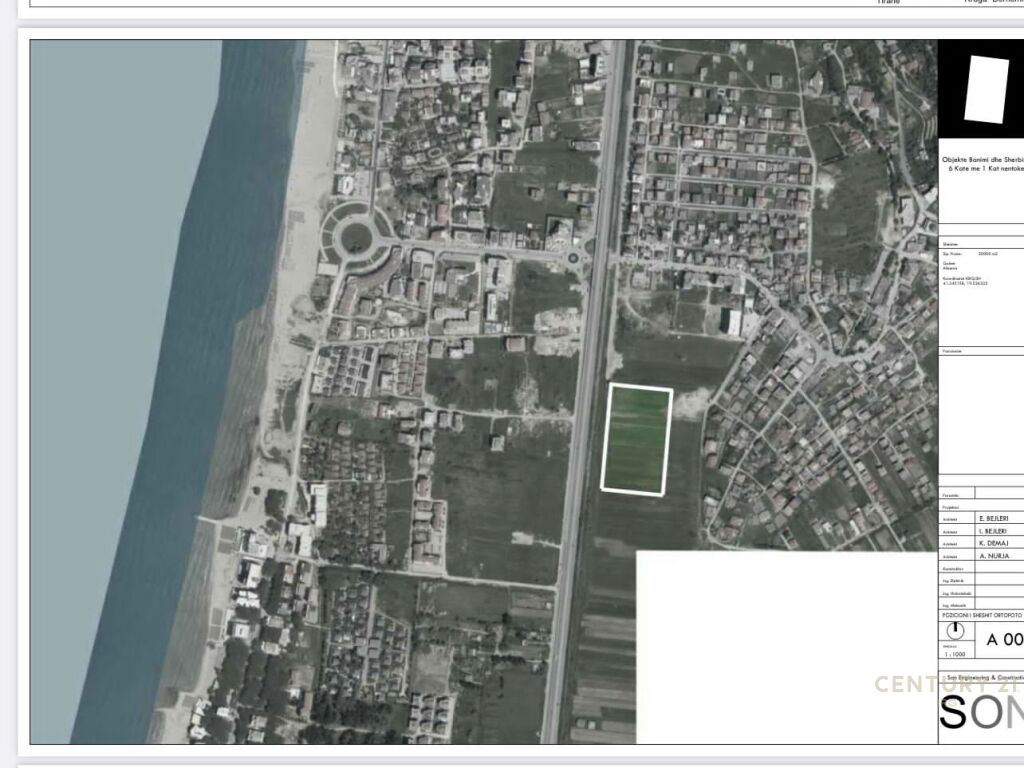The height and width of the screenshot is (768, 1024).
Task: Click the text 6 Kate me 1 Kat nentoke
Action: 986,168
